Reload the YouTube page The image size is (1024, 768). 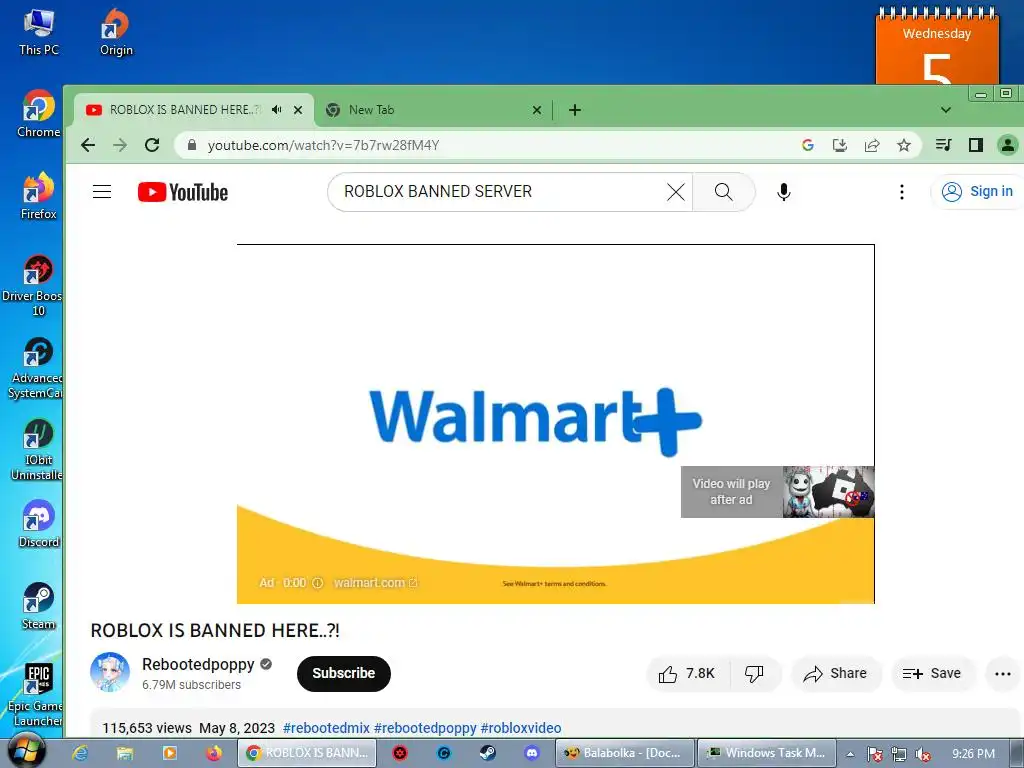coord(152,145)
